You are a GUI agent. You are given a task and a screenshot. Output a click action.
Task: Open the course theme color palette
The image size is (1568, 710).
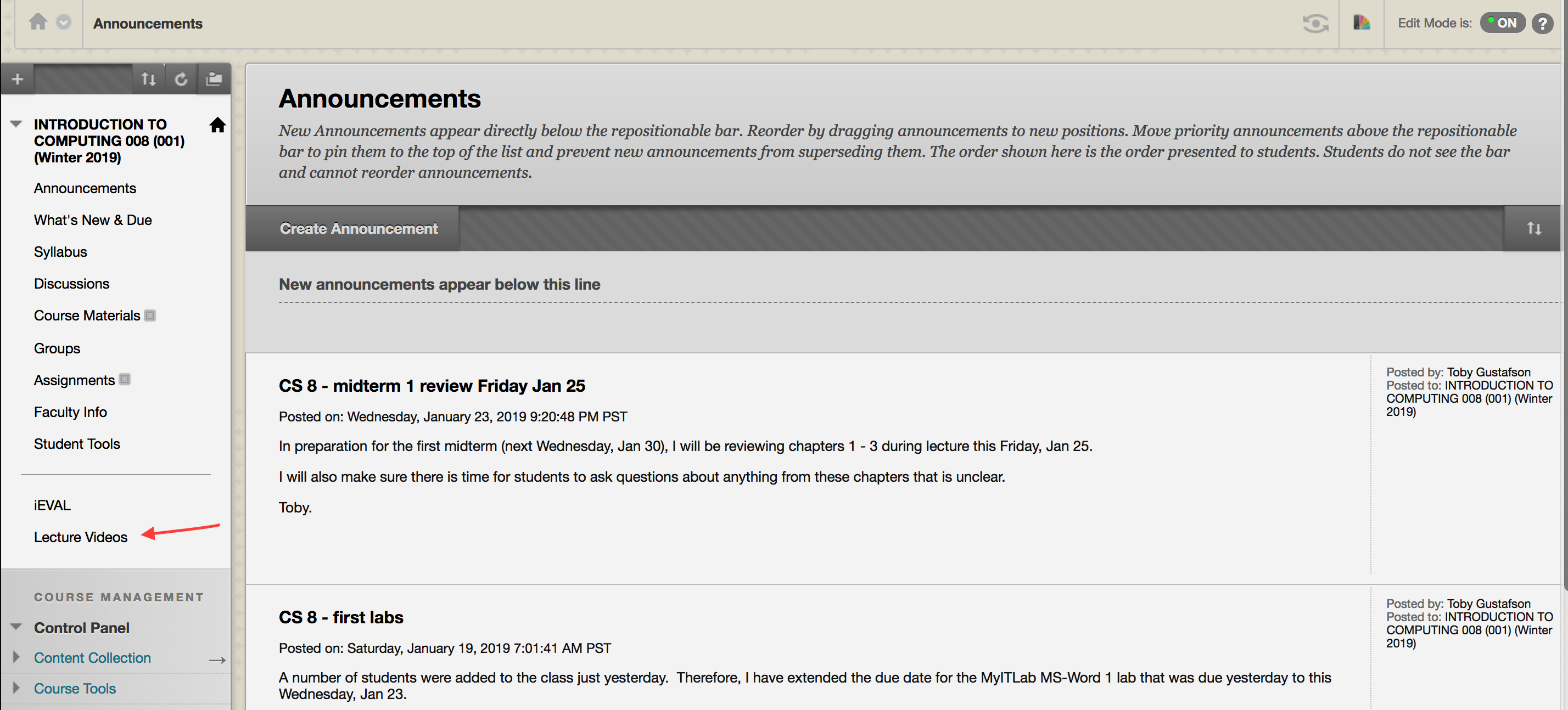[x=1361, y=23]
